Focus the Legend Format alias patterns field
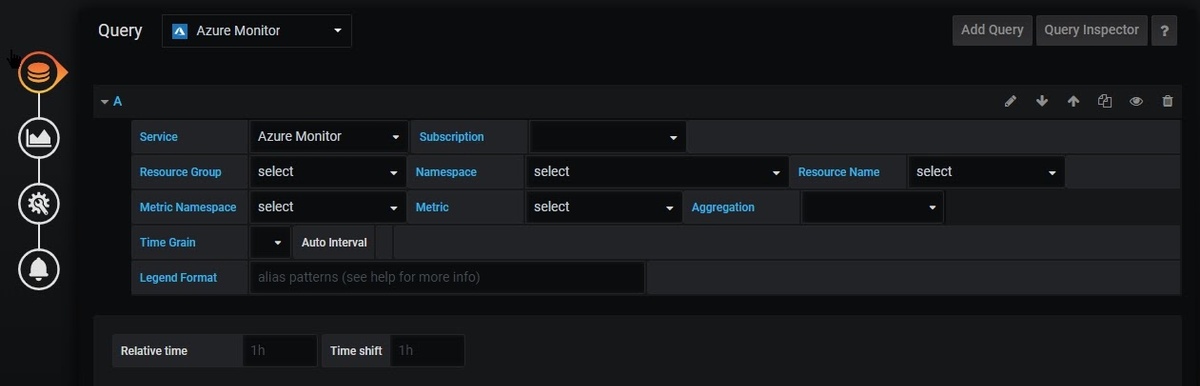Image resolution: width=1200 pixels, height=386 pixels. [447, 277]
